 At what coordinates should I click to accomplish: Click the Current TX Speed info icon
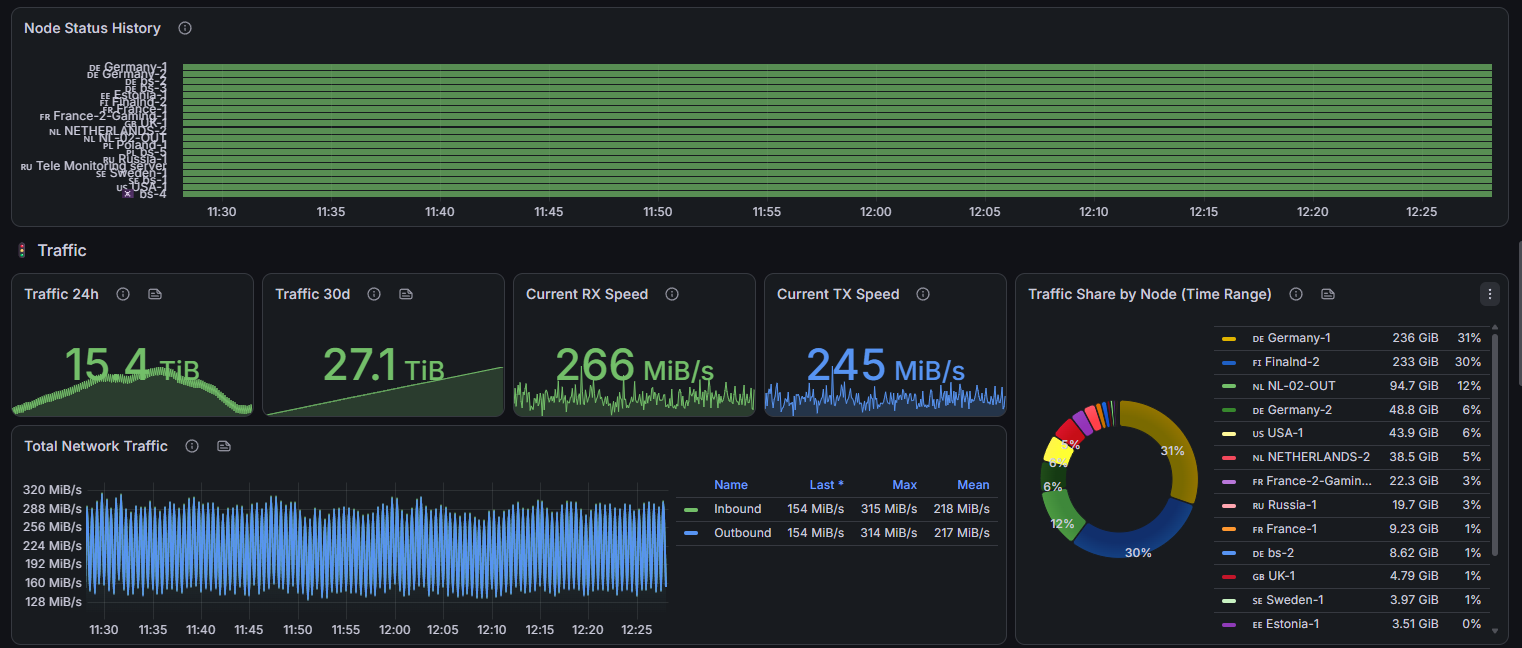click(x=923, y=294)
